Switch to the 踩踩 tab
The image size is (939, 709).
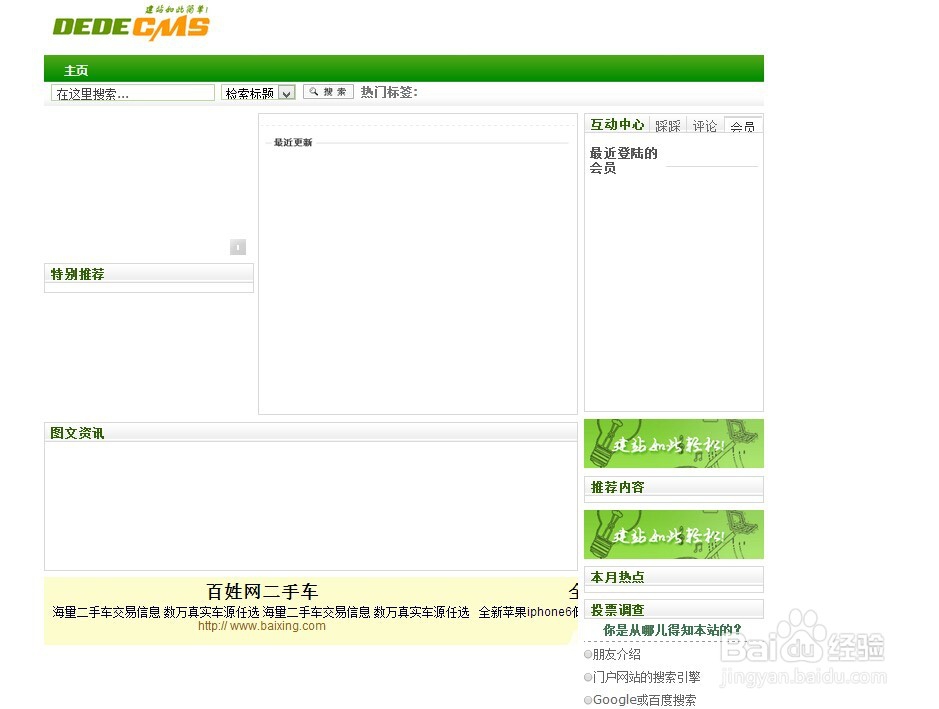tap(667, 125)
